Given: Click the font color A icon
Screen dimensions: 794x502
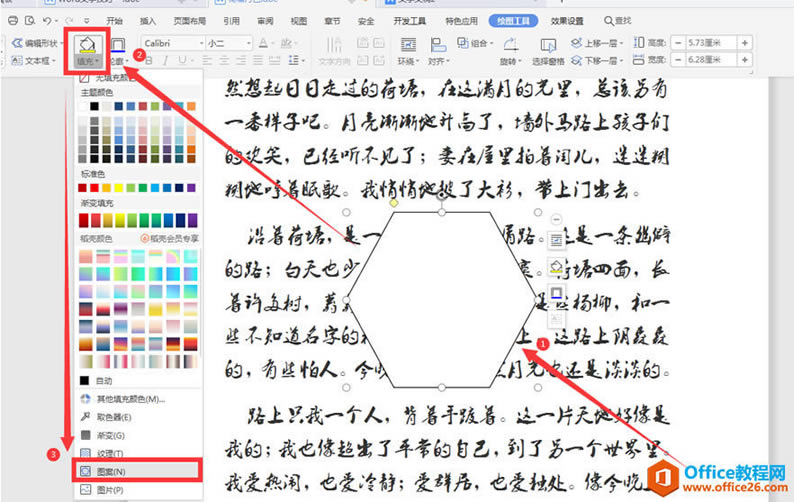Looking at the screenshot, I should [263, 44].
